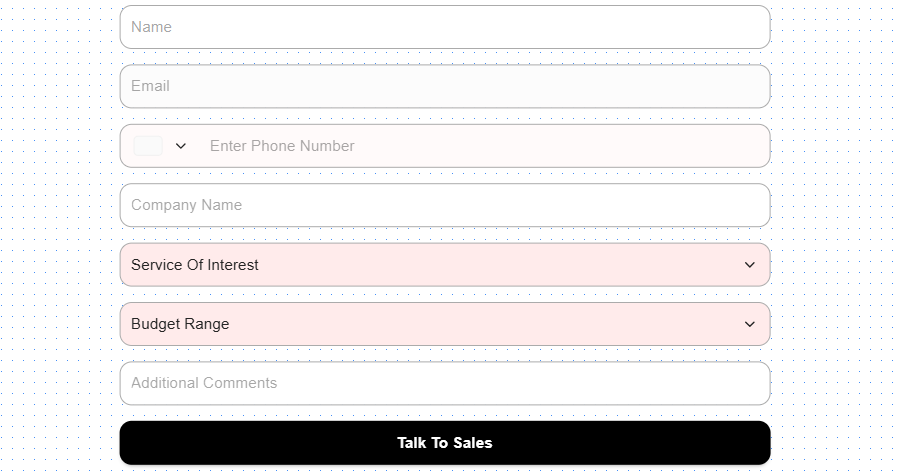The image size is (898, 472).
Task: Click the Company Name placeholder text
Action: coord(187,205)
